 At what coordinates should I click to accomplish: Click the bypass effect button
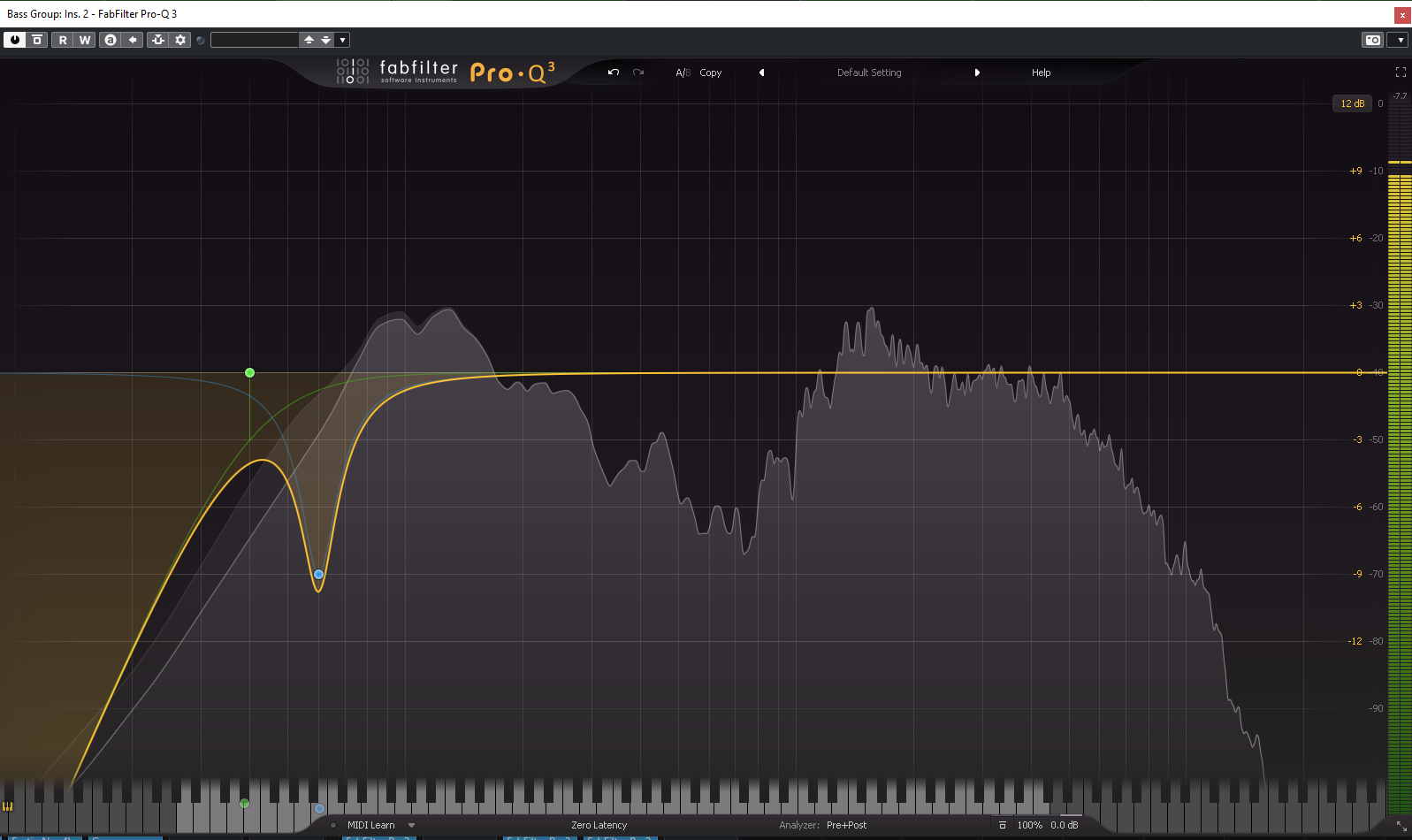pos(37,40)
